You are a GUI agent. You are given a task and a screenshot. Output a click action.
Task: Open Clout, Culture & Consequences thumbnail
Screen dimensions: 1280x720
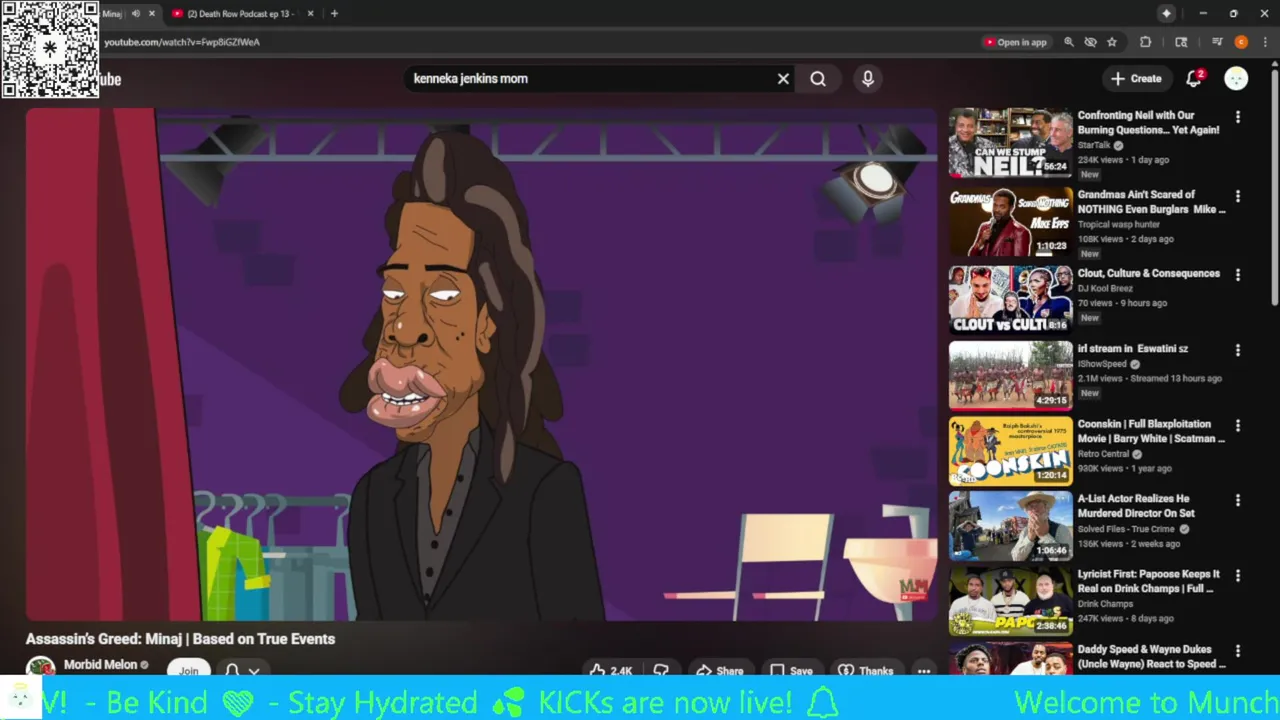pyautogui.click(x=1010, y=299)
